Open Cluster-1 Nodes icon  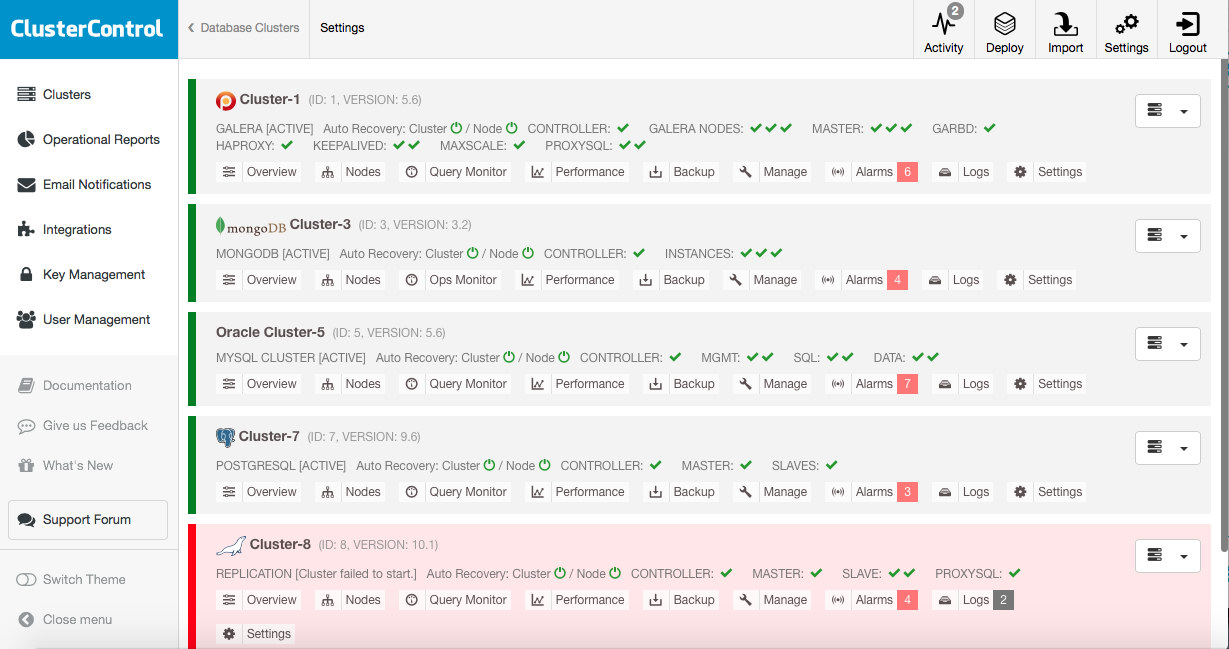327,172
